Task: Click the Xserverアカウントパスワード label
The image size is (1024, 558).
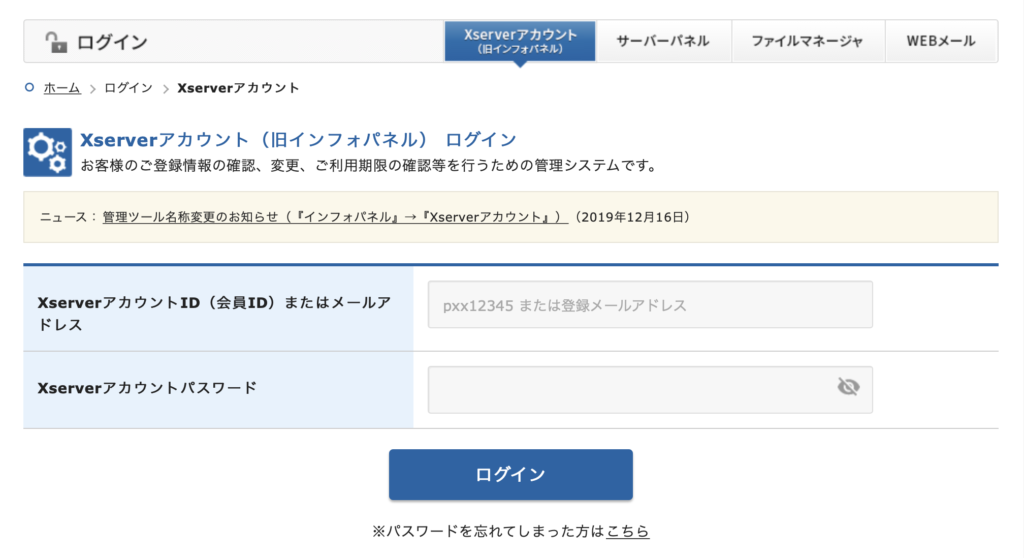Action: tap(148, 388)
